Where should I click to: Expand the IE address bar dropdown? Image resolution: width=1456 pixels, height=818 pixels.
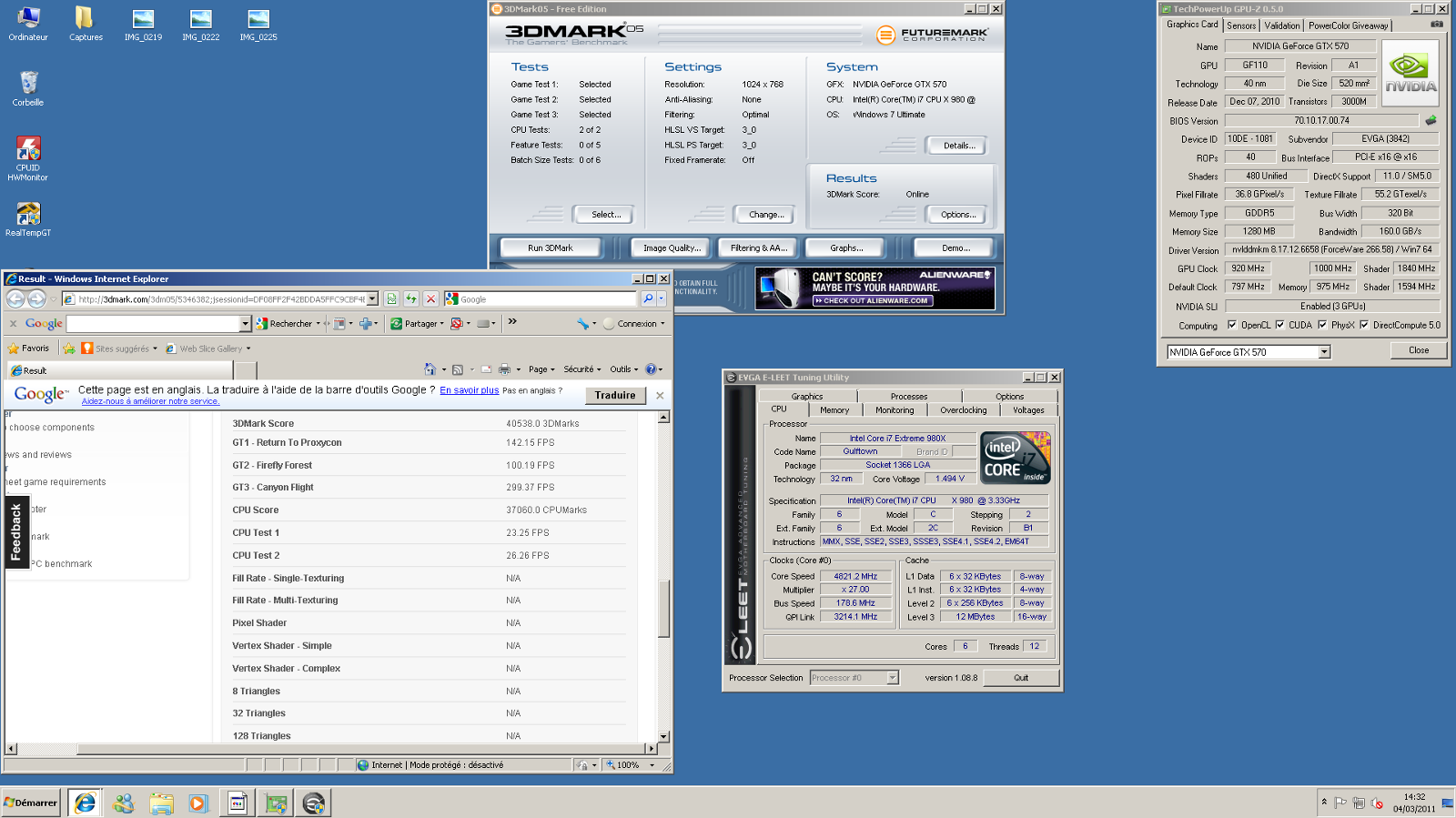click(x=372, y=298)
